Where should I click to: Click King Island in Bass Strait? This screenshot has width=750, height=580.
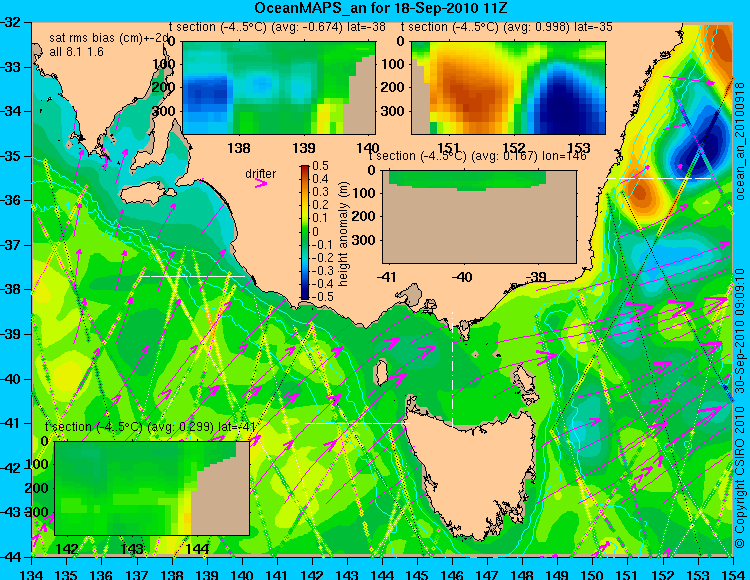(381, 372)
